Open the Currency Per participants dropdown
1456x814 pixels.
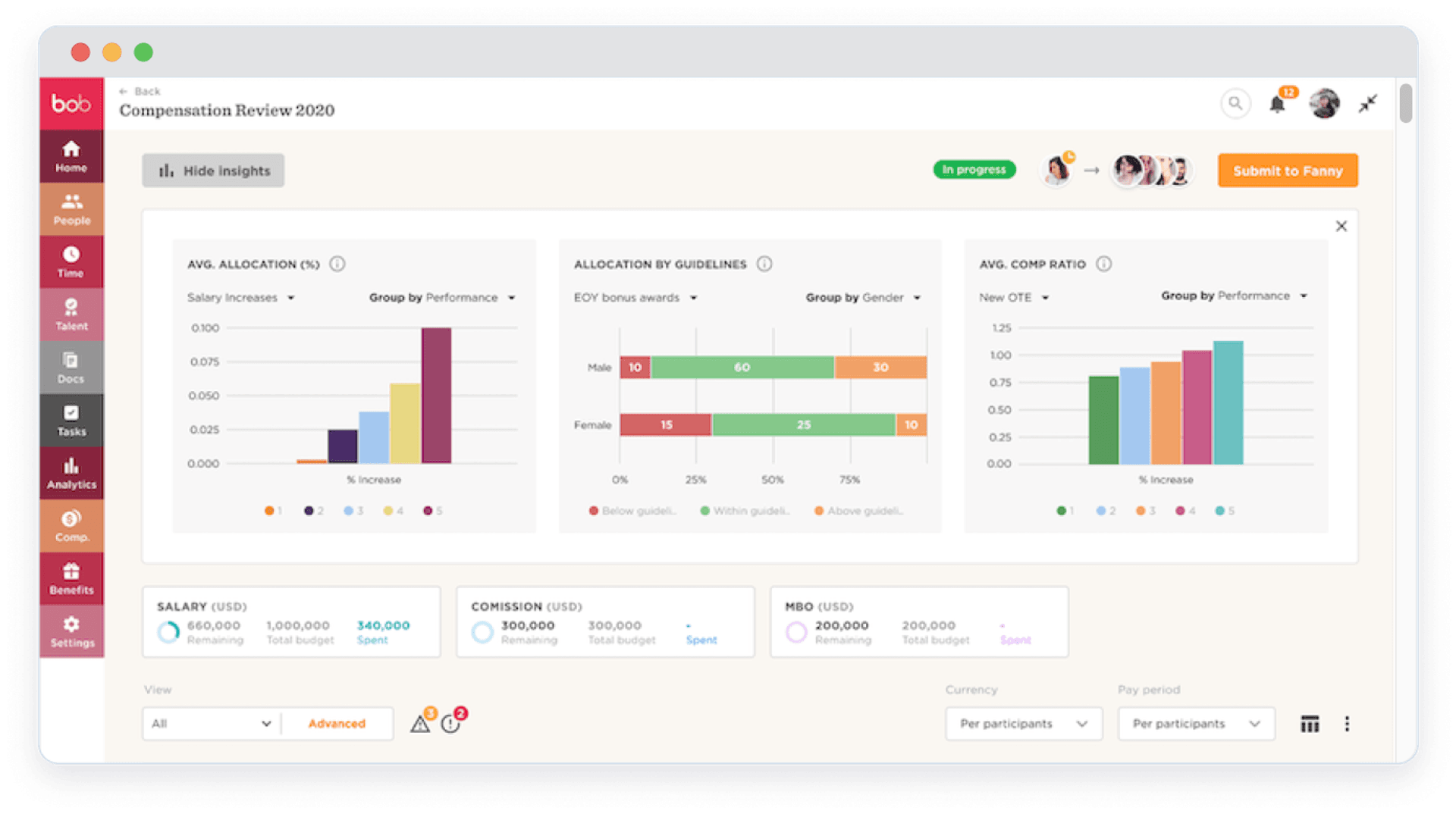[1023, 724]
